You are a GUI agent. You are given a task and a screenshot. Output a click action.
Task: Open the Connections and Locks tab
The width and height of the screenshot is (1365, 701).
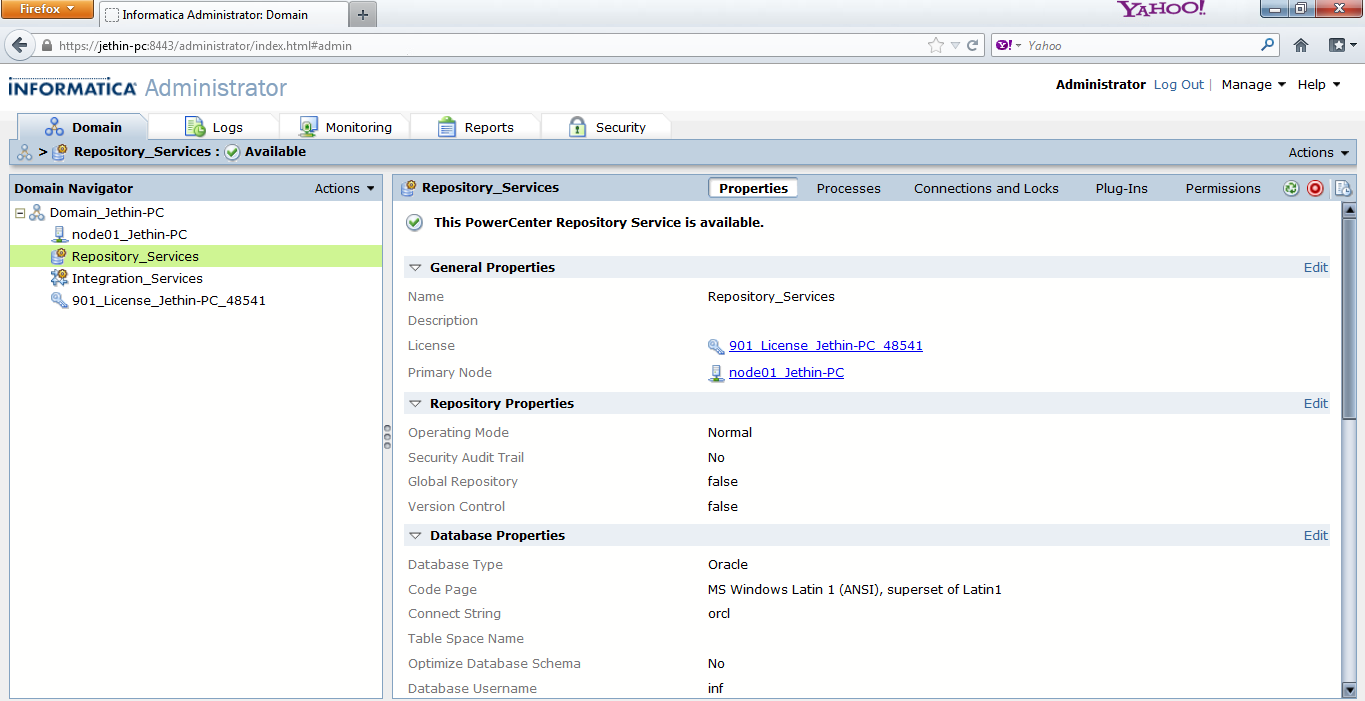[985, 188]
